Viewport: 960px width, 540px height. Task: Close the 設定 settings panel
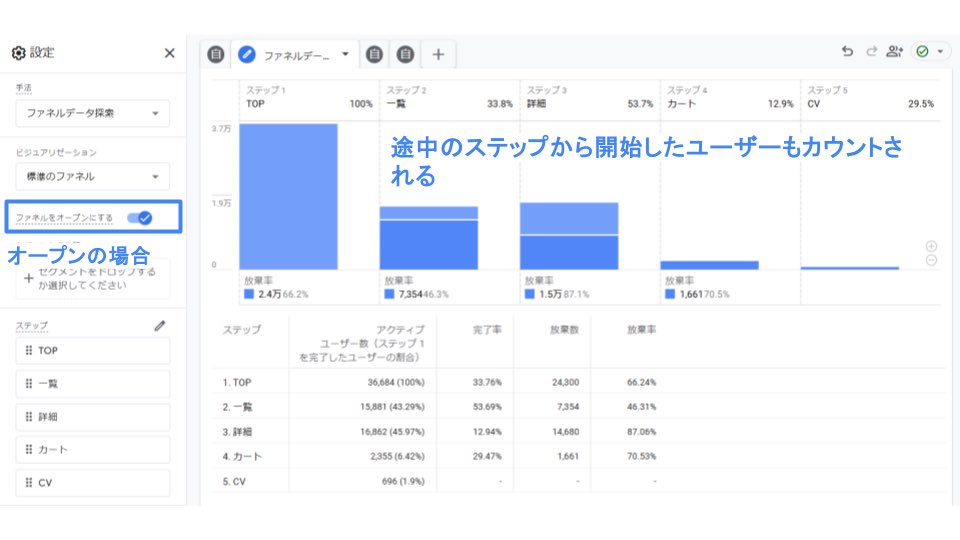tap(170, 53)
